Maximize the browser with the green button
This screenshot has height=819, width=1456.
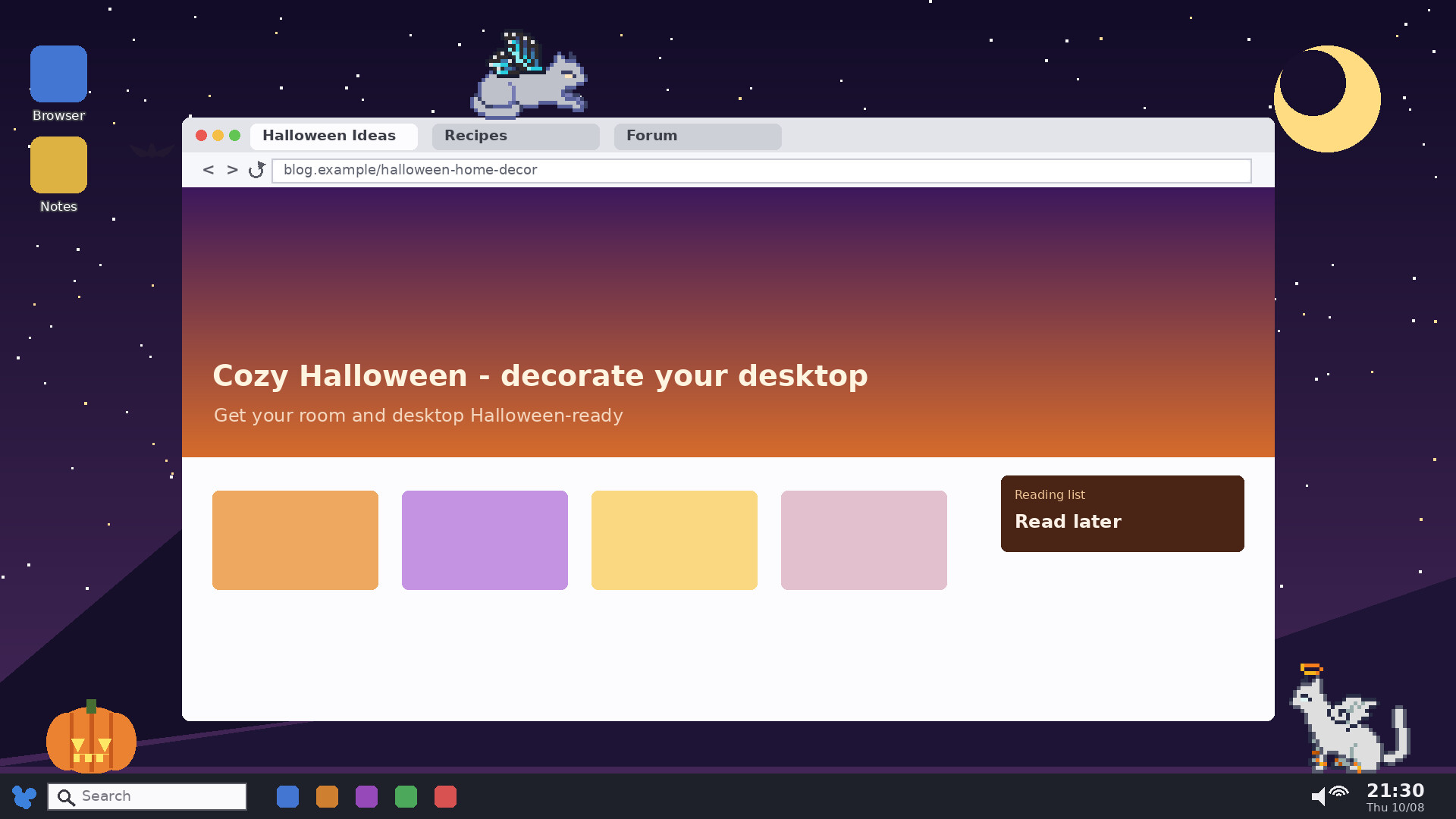(234, 136)
